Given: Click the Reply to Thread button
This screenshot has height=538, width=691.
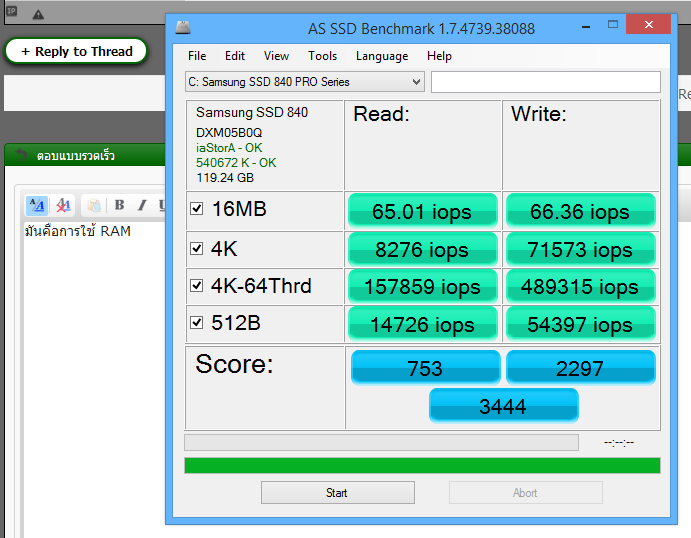Looking at the screenshot, I should [x=76, y=52].
